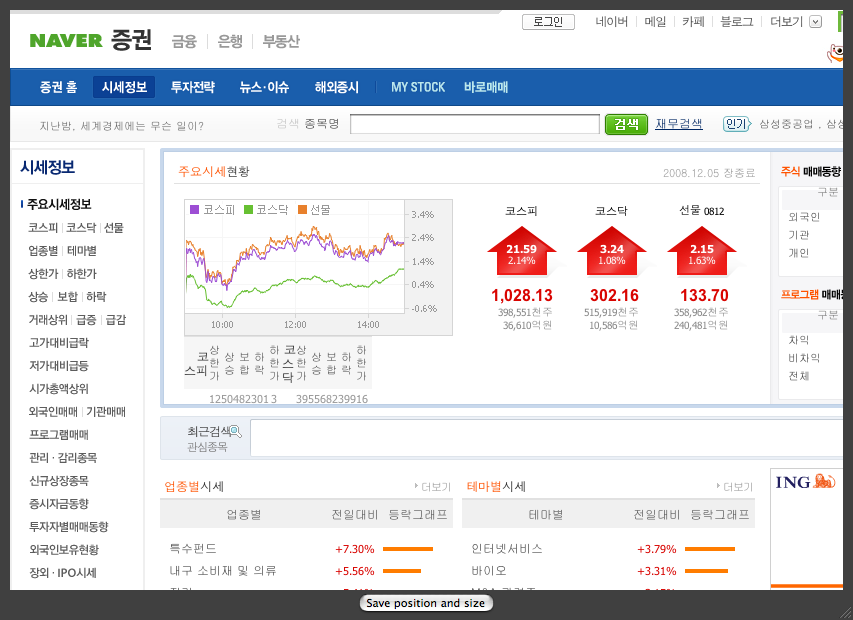The height and width of the screenshot is (620, 853).
Task: Click the purple 코스피 legend swatch in chart
Action: tap(194, 209)
